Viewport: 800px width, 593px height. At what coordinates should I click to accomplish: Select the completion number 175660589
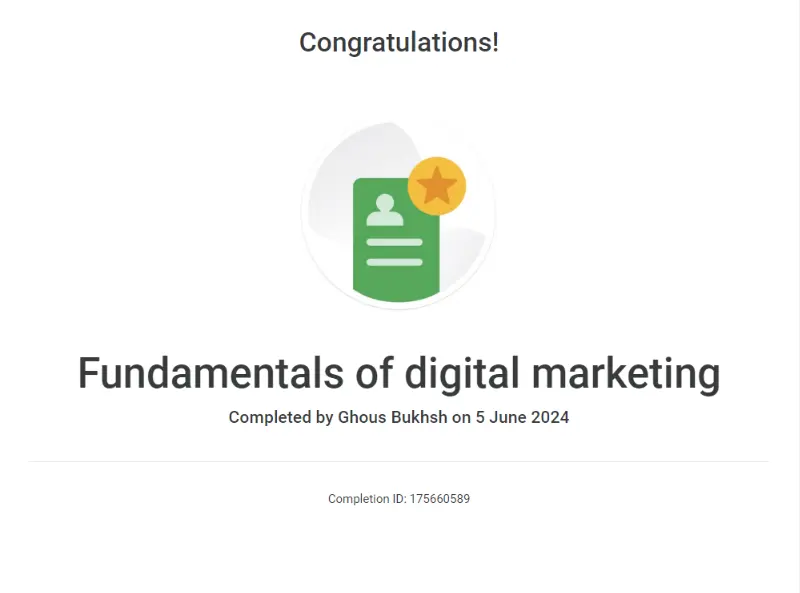[x=440, y=499]
